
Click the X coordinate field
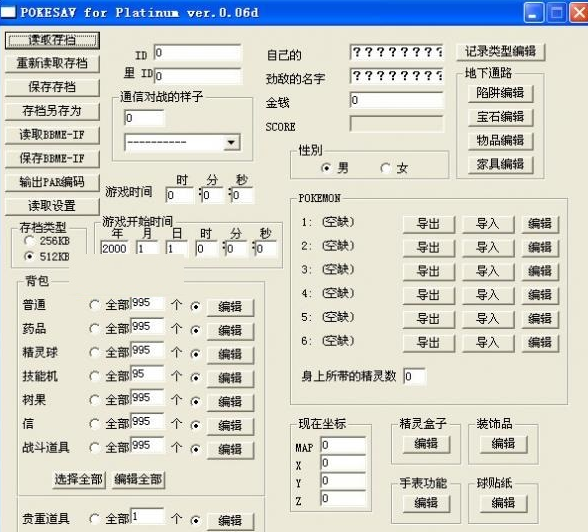pyautogui.click(x=343, y=463)
